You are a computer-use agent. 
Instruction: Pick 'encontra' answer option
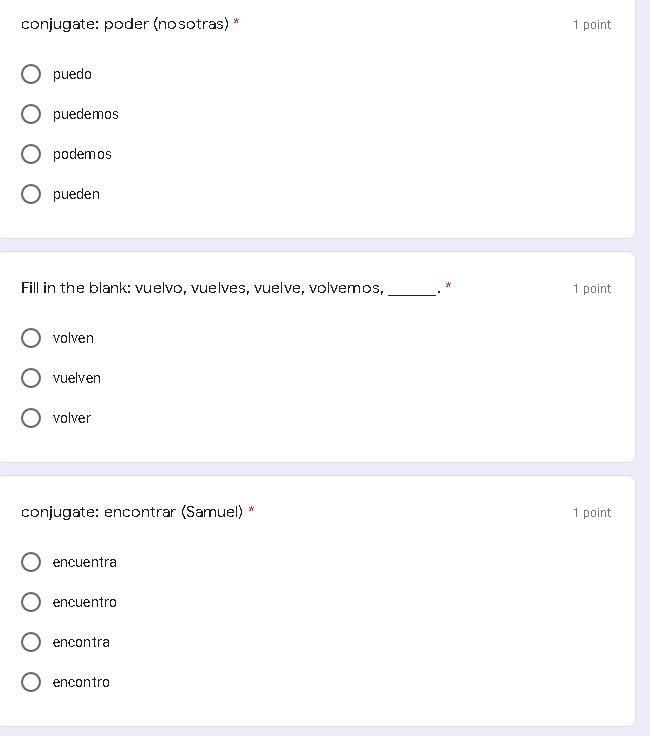click(x=31, y=642)
